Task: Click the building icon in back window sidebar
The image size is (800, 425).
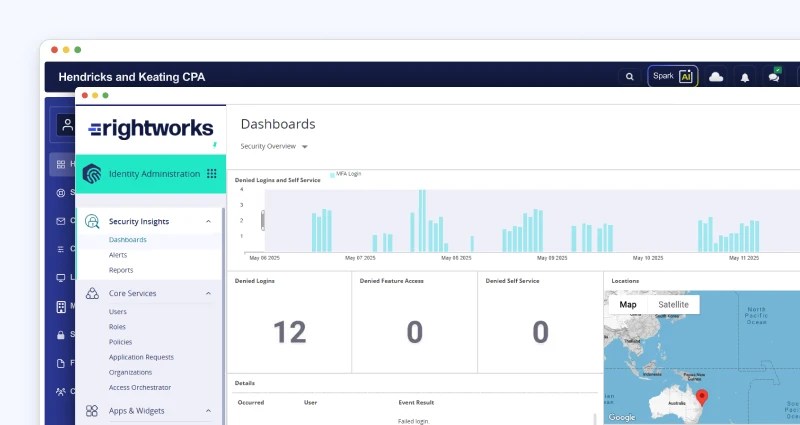Action: pos(61,306)
